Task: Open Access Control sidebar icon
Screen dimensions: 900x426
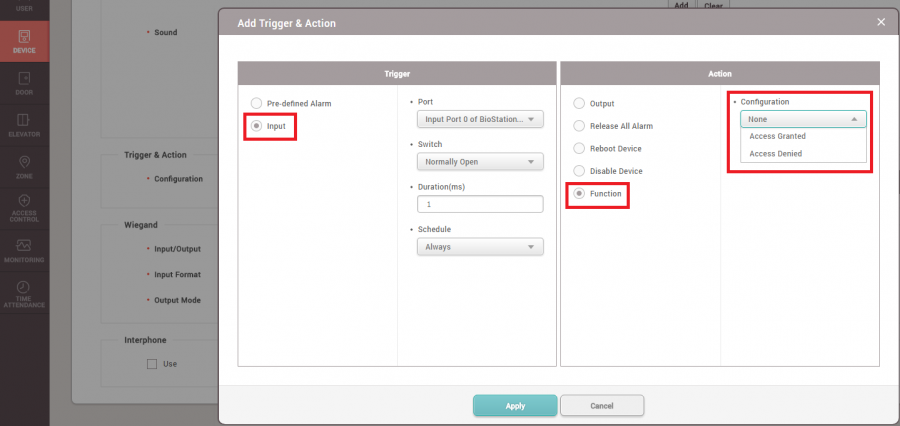Action: tap(24, 207)
